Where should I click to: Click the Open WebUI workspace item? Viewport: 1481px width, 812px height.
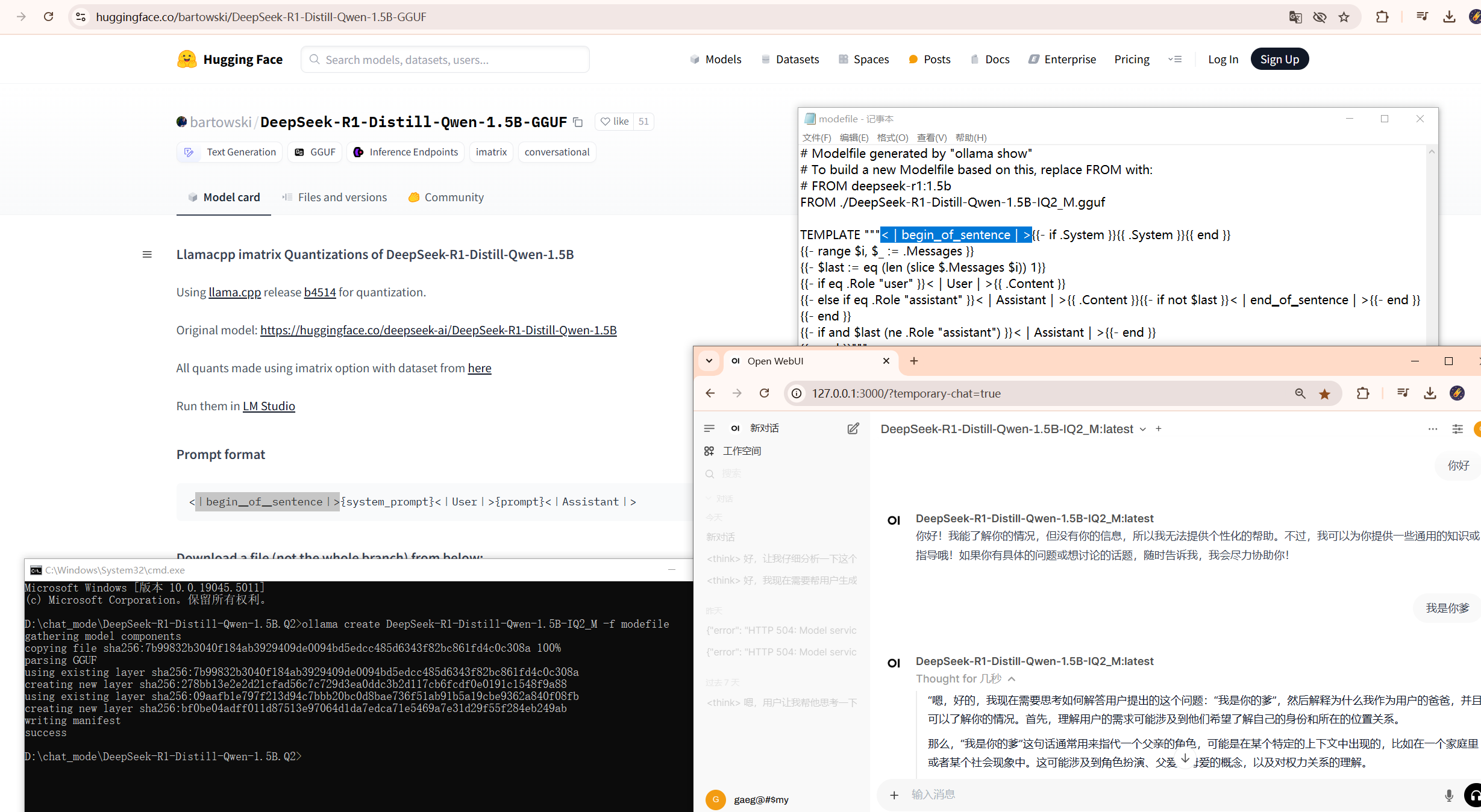pyautogui.click(x=741, y=451)
